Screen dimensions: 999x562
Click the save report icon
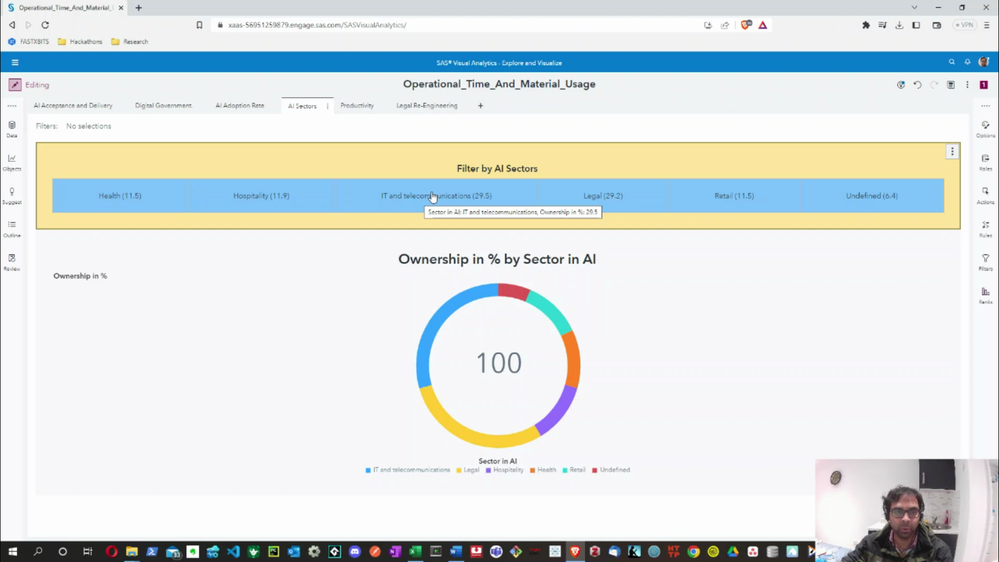(951, 85)
